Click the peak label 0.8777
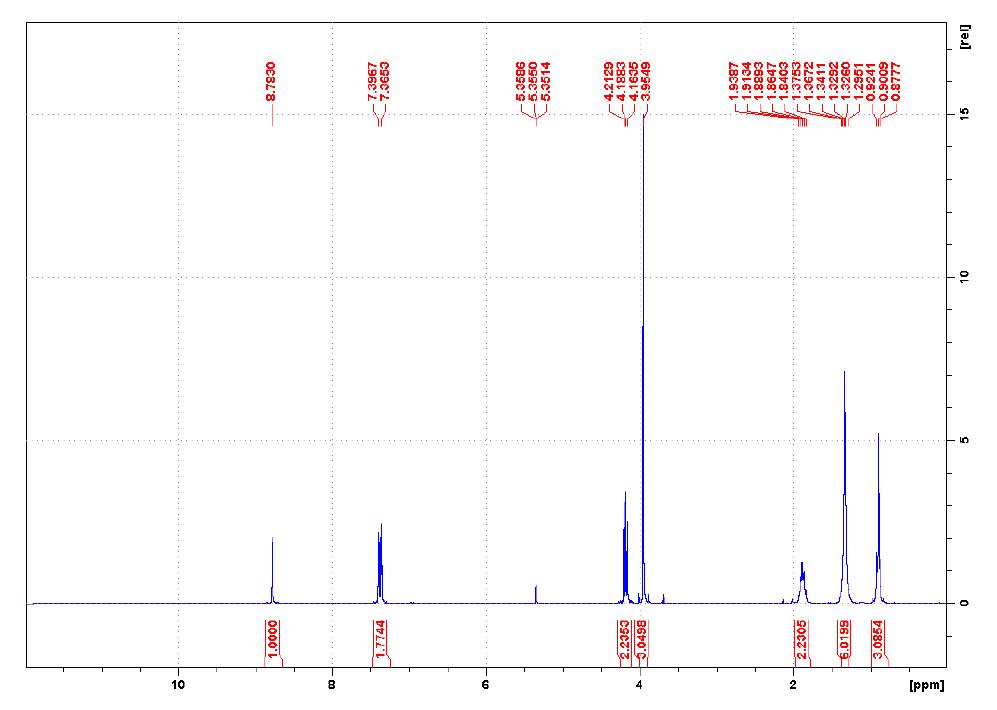This screenshot has height=710, width=997. (x=897, y=80)
